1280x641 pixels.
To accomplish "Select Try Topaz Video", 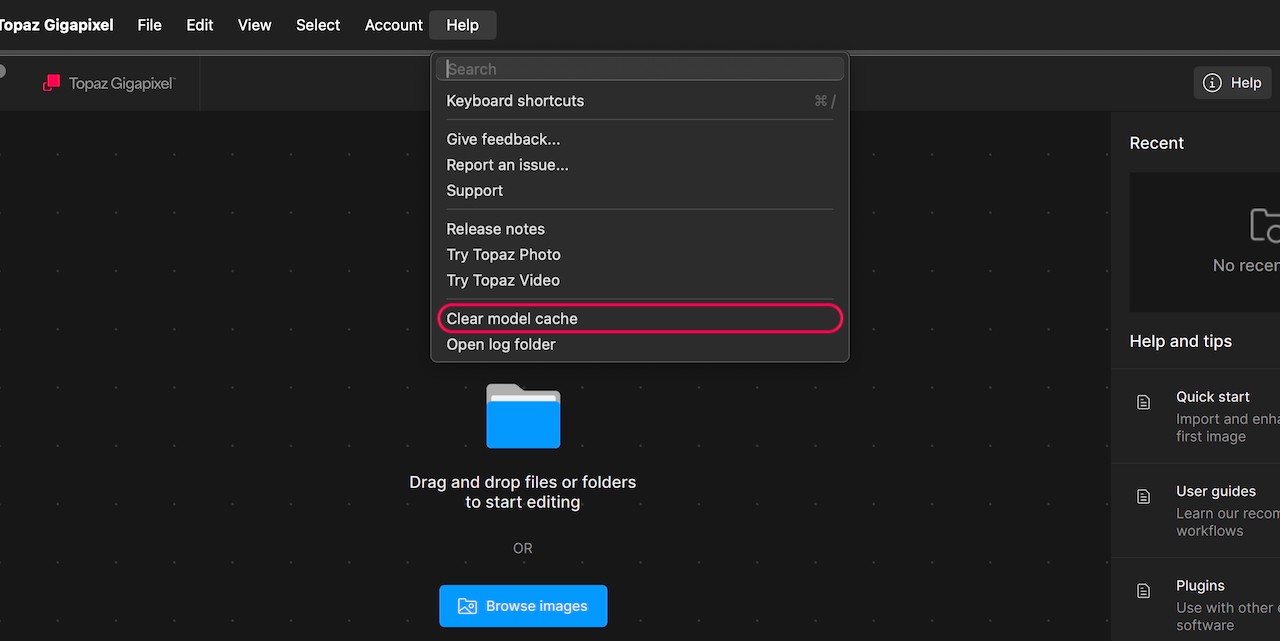I will coord(640,281).
